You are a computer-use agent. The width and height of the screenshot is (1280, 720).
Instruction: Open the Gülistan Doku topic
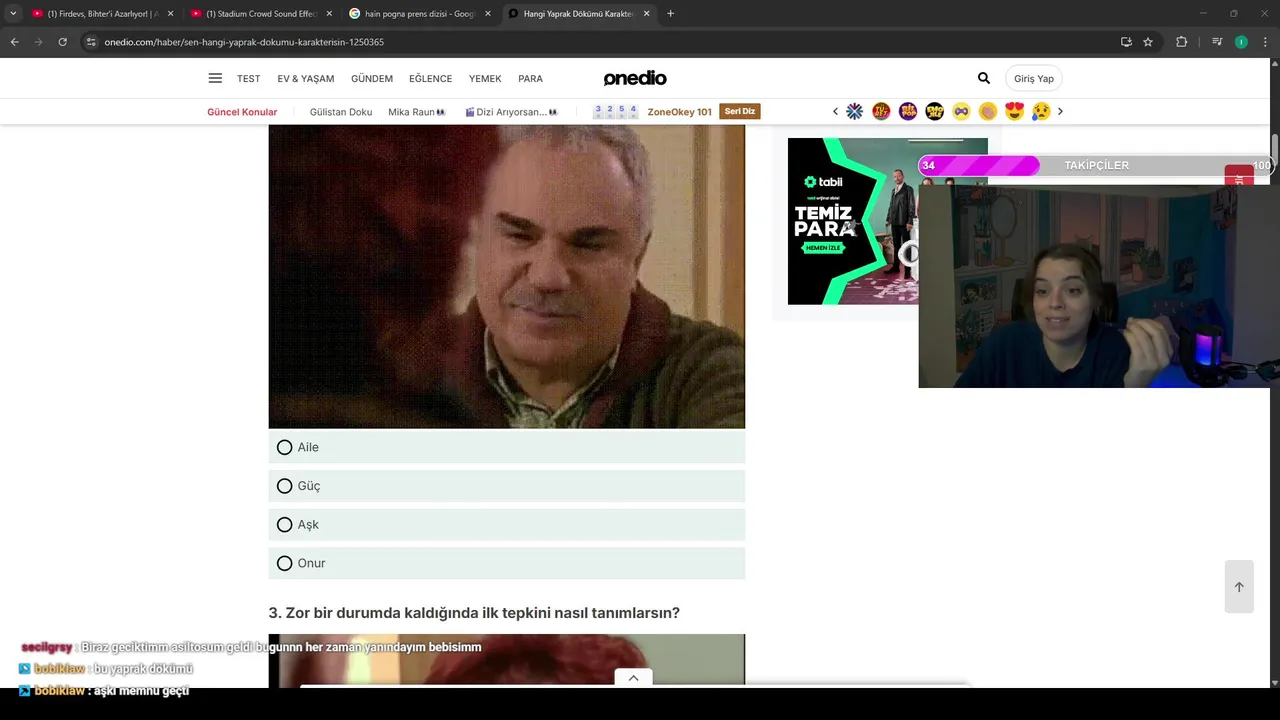pyautogui.click(x=341, y=112)
